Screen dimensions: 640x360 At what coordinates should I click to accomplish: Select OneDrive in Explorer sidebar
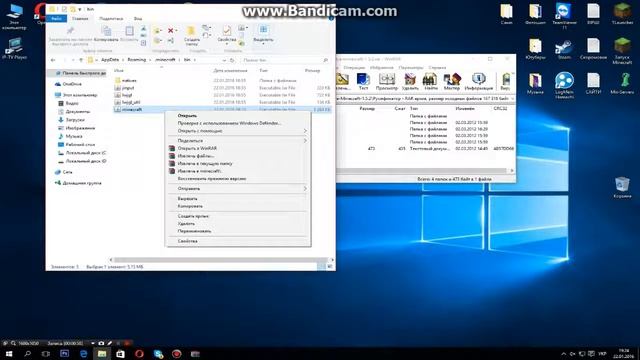[x=72, y=84]
